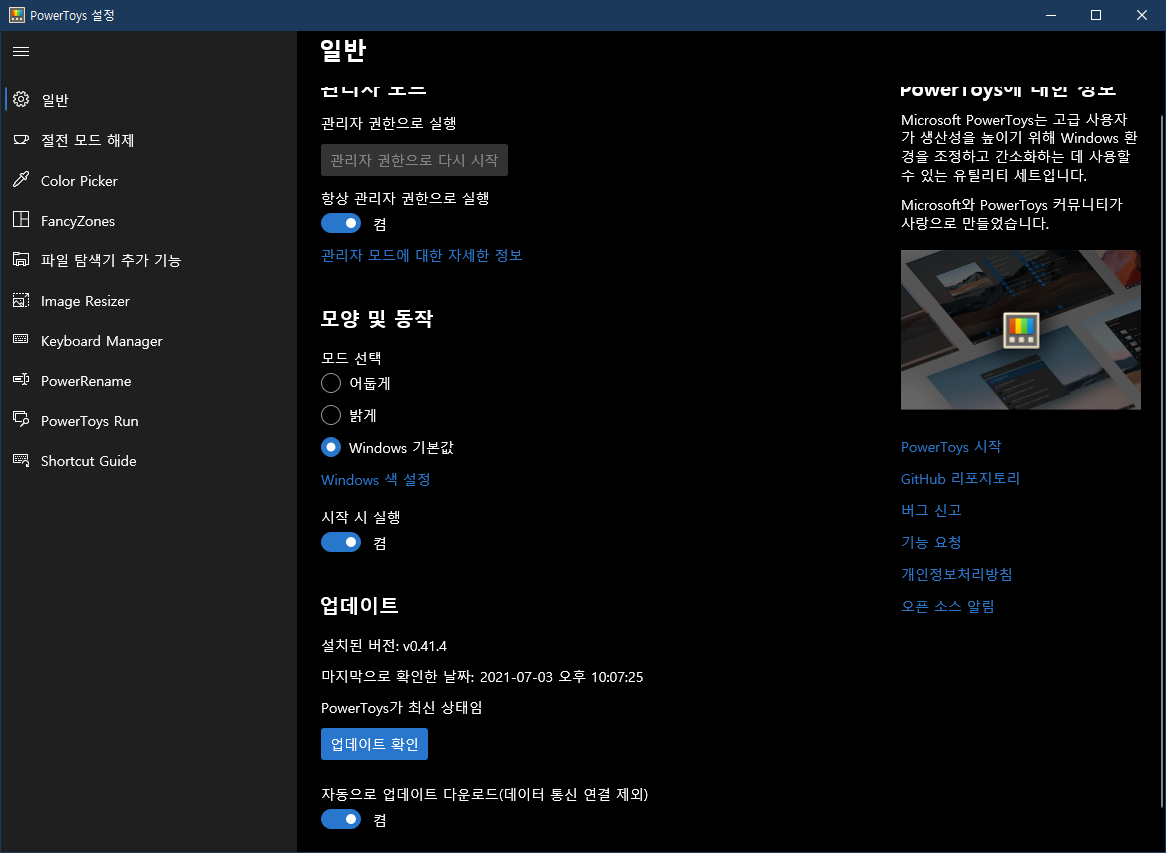Open Keyboard Manager settings page
The height and width of the screenshot is (853, 1166).
click(149, 341)
